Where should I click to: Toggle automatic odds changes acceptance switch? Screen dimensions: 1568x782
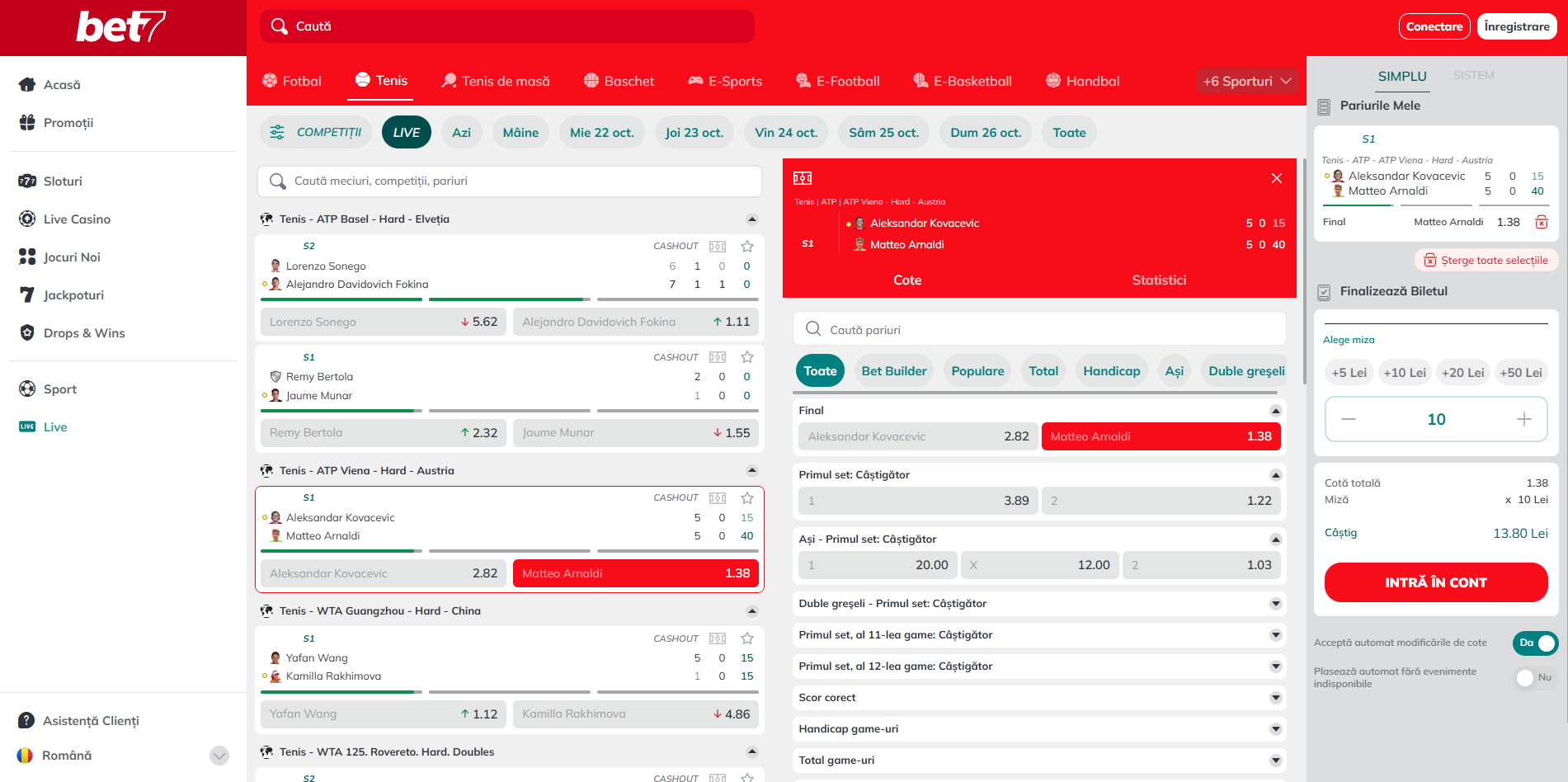point(1534,643)
